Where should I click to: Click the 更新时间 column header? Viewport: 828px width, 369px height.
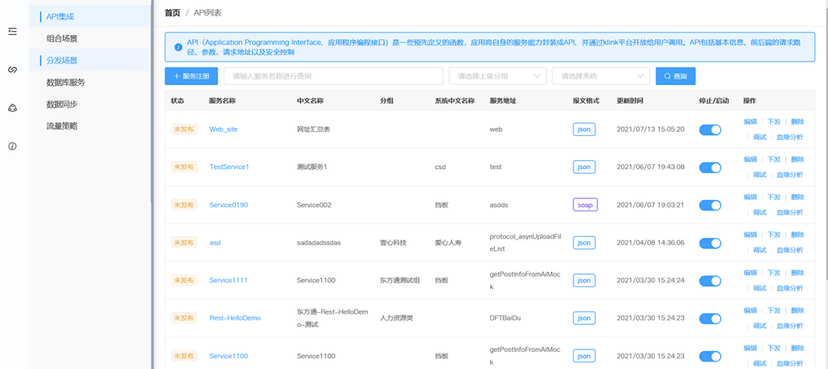pos(630,100)
